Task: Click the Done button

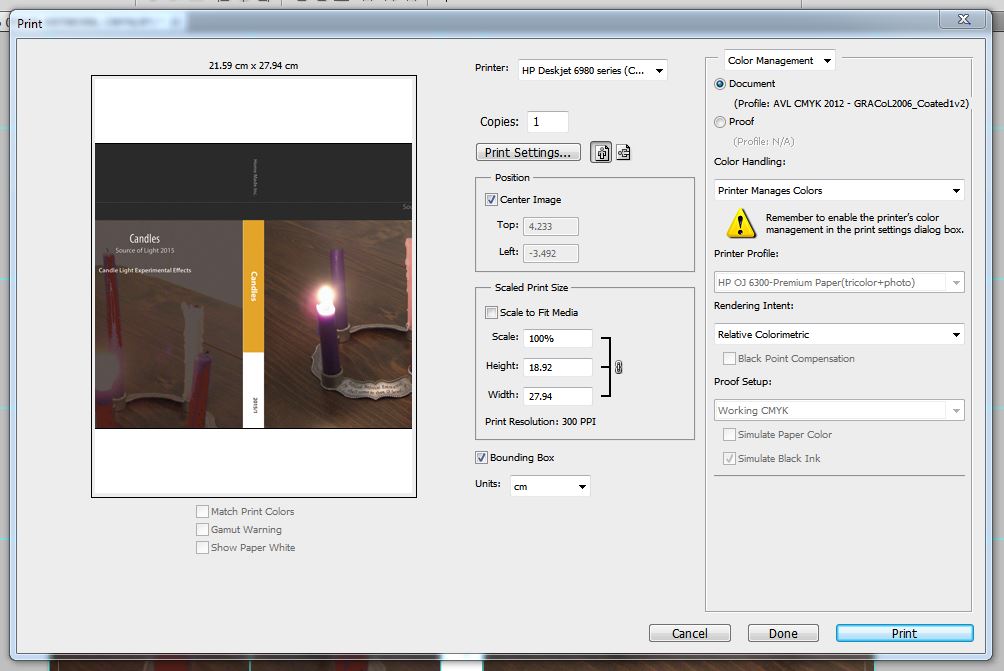Action: click(783, 633)
